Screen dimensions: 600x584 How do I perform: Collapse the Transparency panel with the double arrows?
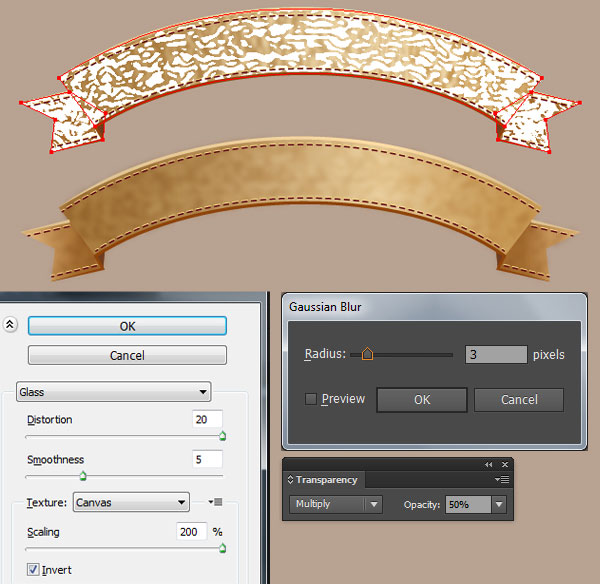[x=489, y=465]
